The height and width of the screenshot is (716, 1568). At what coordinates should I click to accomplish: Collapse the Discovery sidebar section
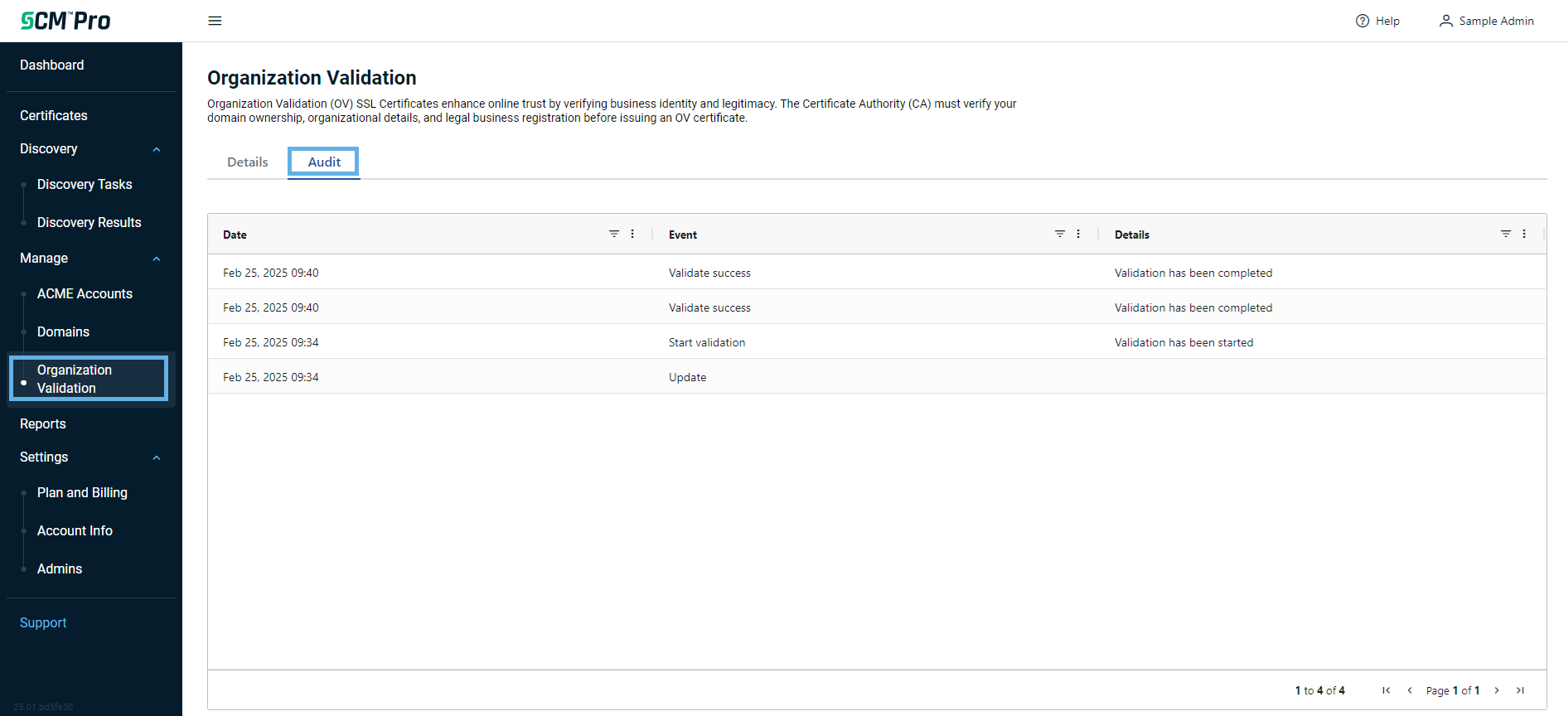pos(156,149)
